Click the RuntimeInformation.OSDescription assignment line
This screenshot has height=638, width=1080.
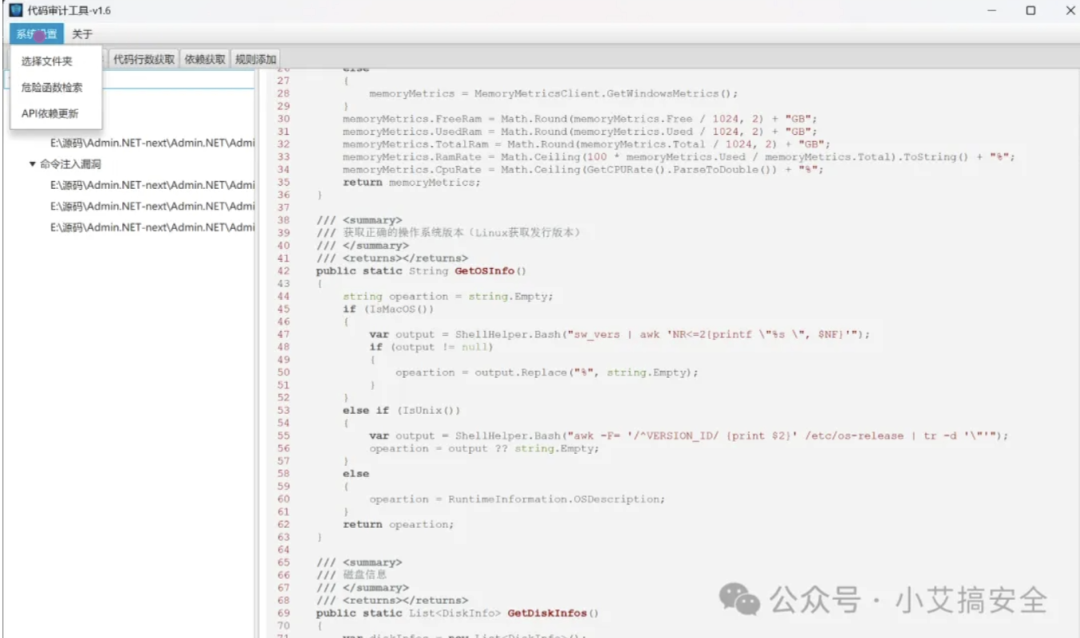coord(517,500)
